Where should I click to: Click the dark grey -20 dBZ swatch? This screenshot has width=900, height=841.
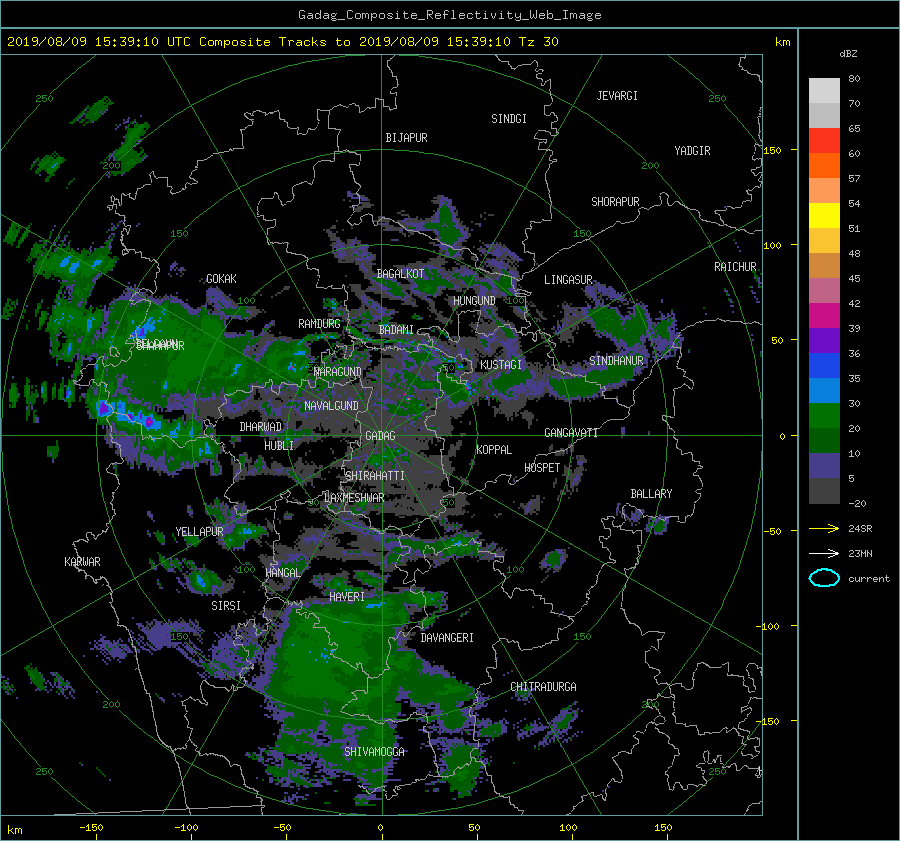coord(824,491)
